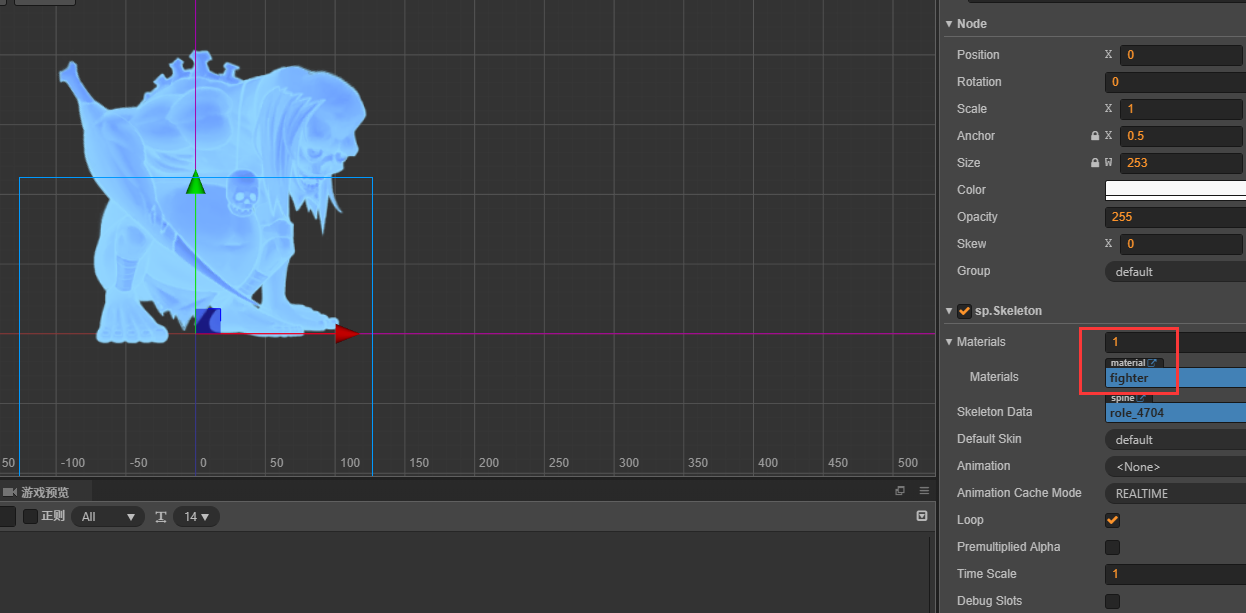Click the font size text icon
Viewport: 1246px width, 613px height.
click(160, 517)
